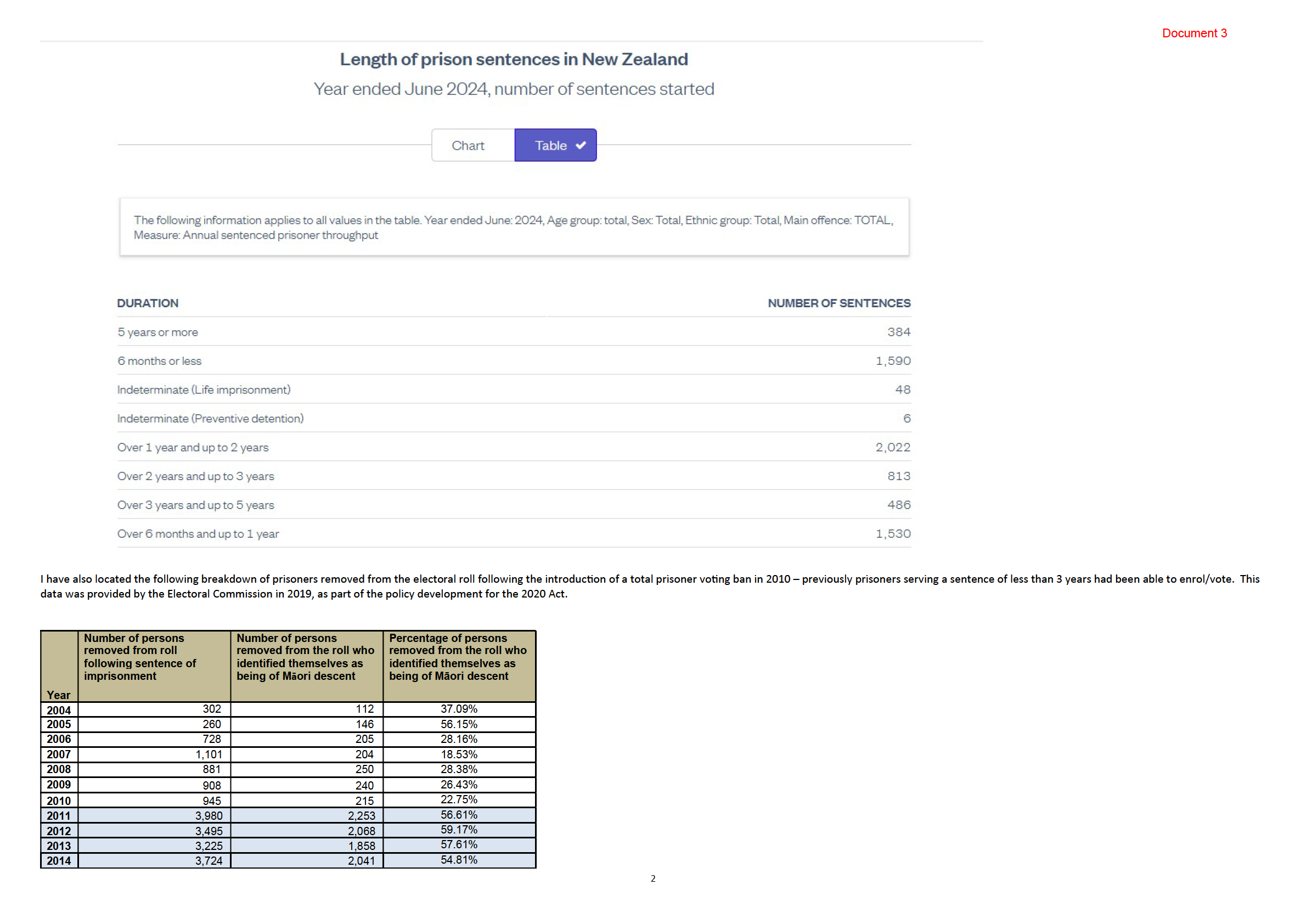Viewport: 1306px width, 924px height.
Task: Click percentage 22.75% in 2010 row
Action: [459, 799]
